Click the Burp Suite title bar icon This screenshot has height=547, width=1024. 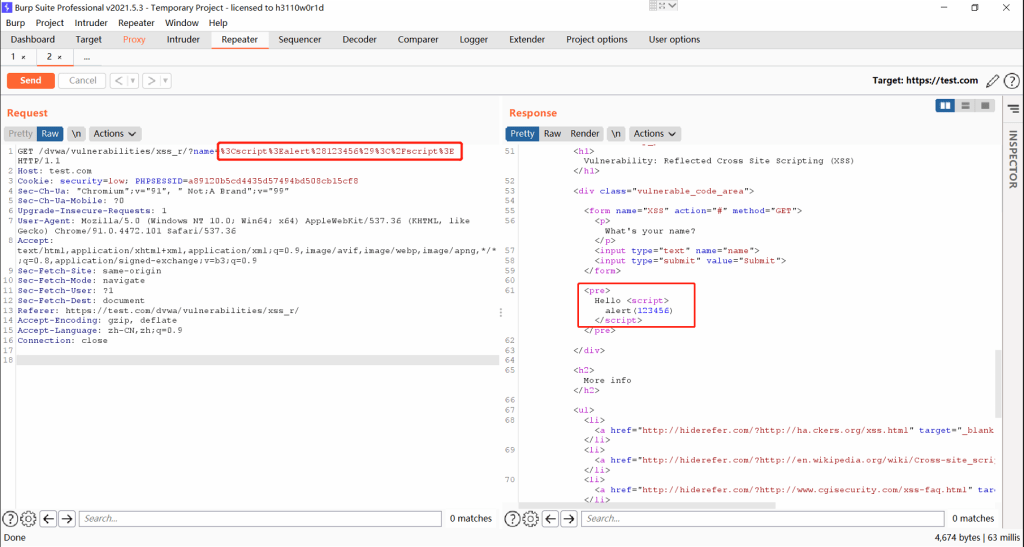coord(7,7)
